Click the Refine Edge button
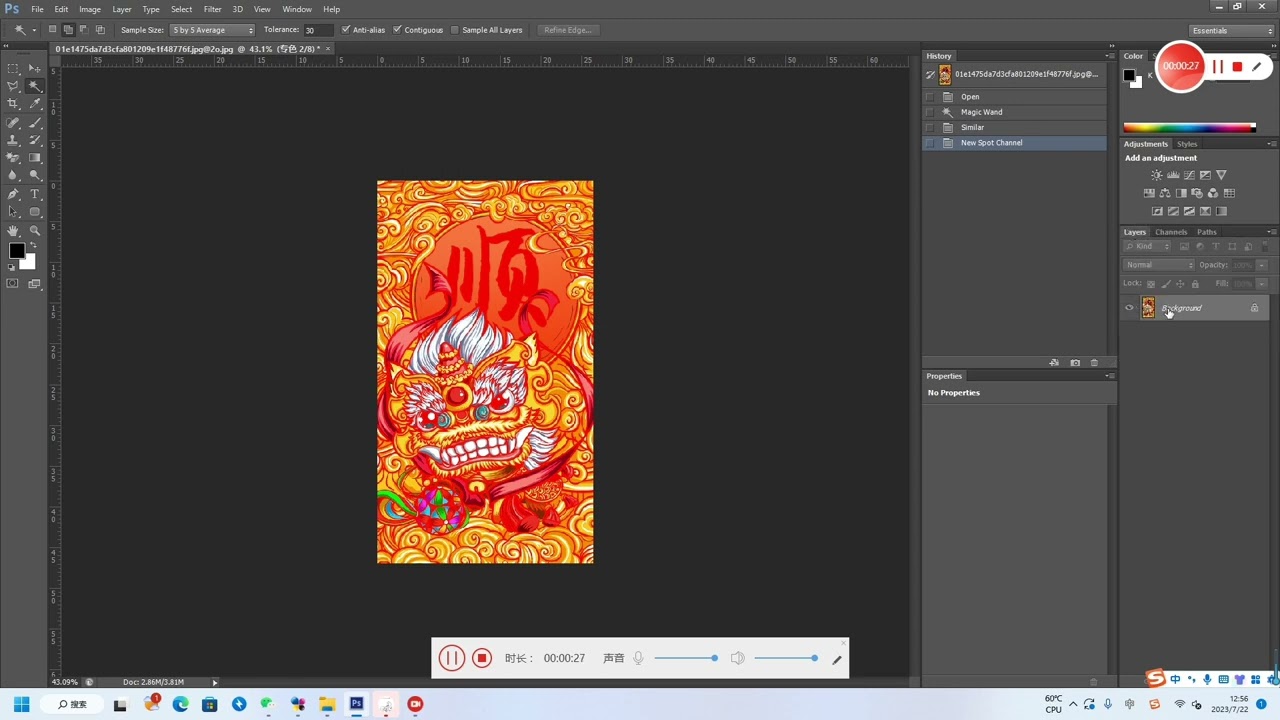 coord(567,30)
